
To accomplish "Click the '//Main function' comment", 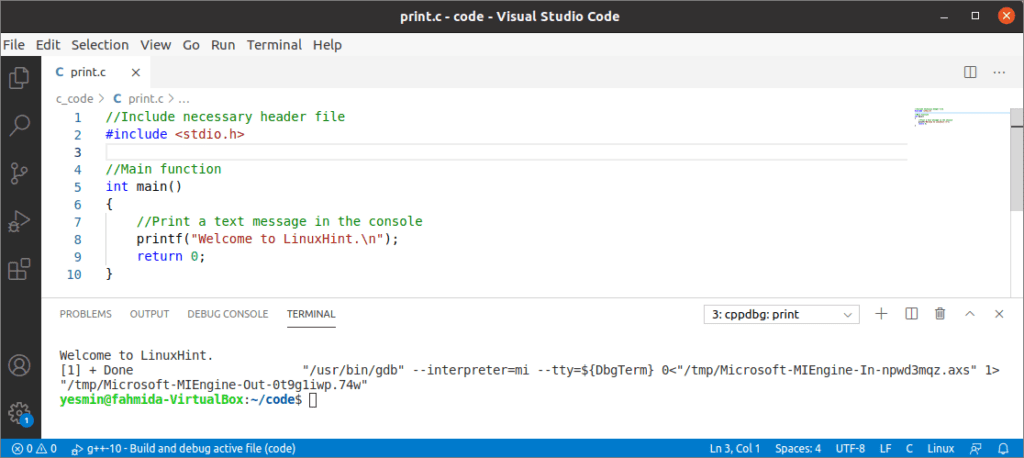I will (x=163, y=169).
